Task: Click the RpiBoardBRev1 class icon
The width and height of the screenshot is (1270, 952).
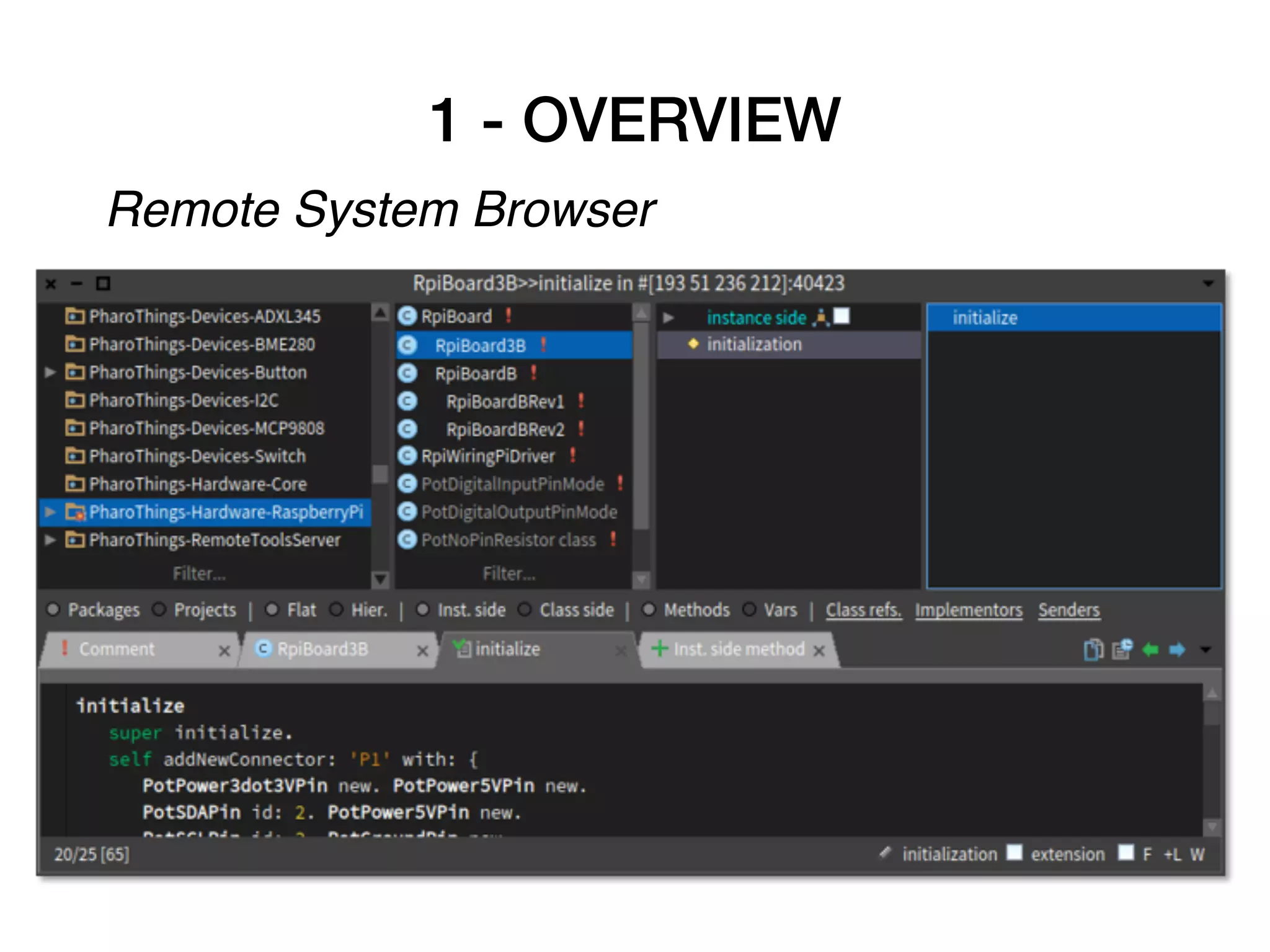Action: pos(407,401)
